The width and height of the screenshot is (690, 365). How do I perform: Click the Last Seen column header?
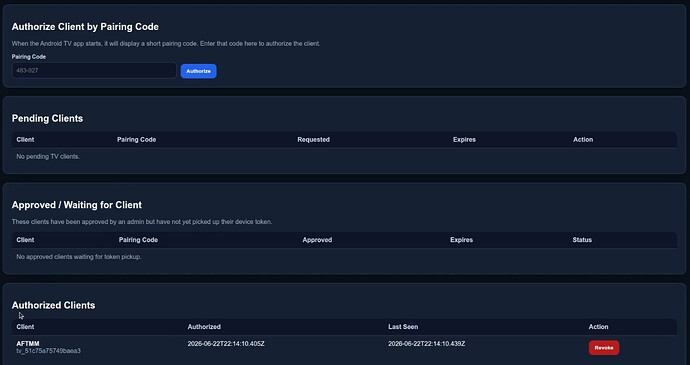coord(403,327)
